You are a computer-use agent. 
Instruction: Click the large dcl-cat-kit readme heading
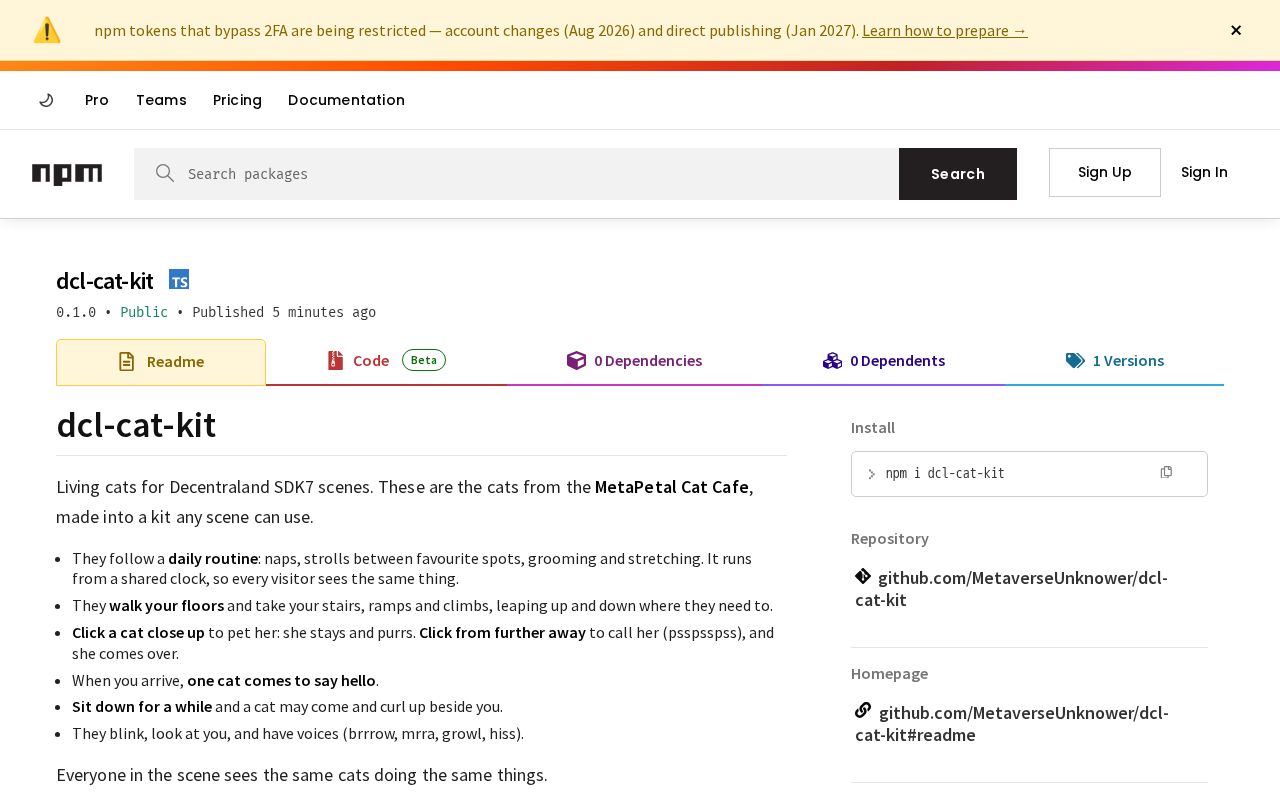click(136, 425)
